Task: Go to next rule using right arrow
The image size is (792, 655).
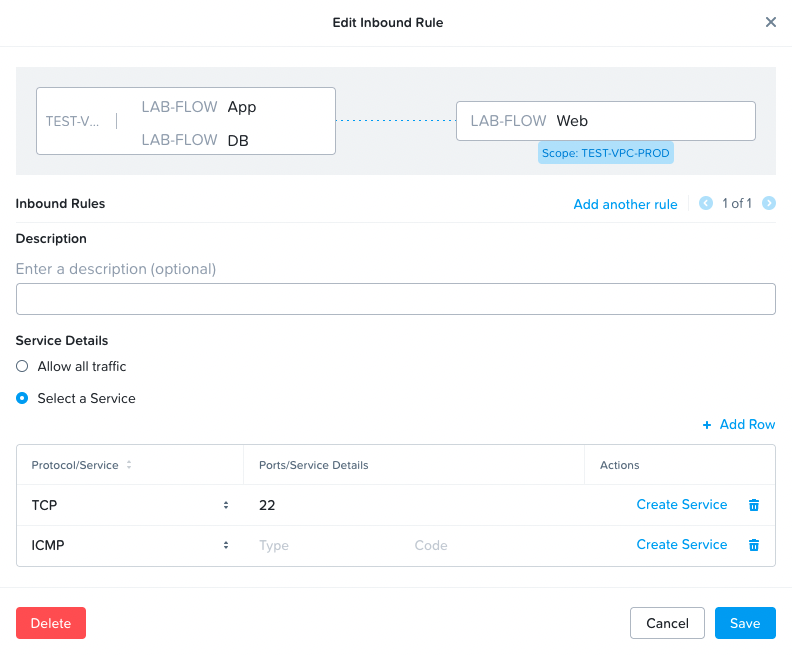Action: click(768, 203)
